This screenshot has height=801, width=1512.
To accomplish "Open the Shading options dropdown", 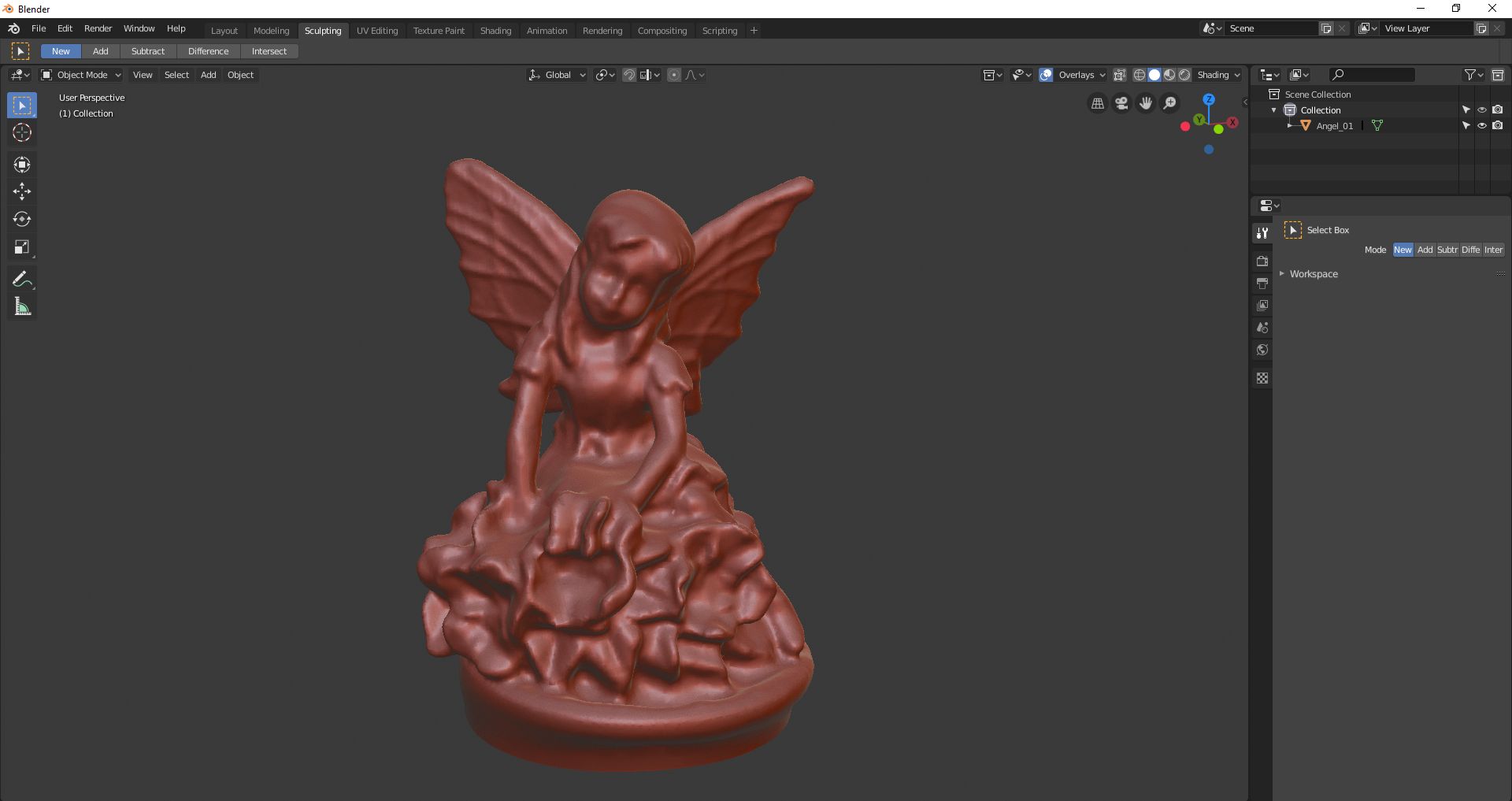I will click(x=1218, y=75).
